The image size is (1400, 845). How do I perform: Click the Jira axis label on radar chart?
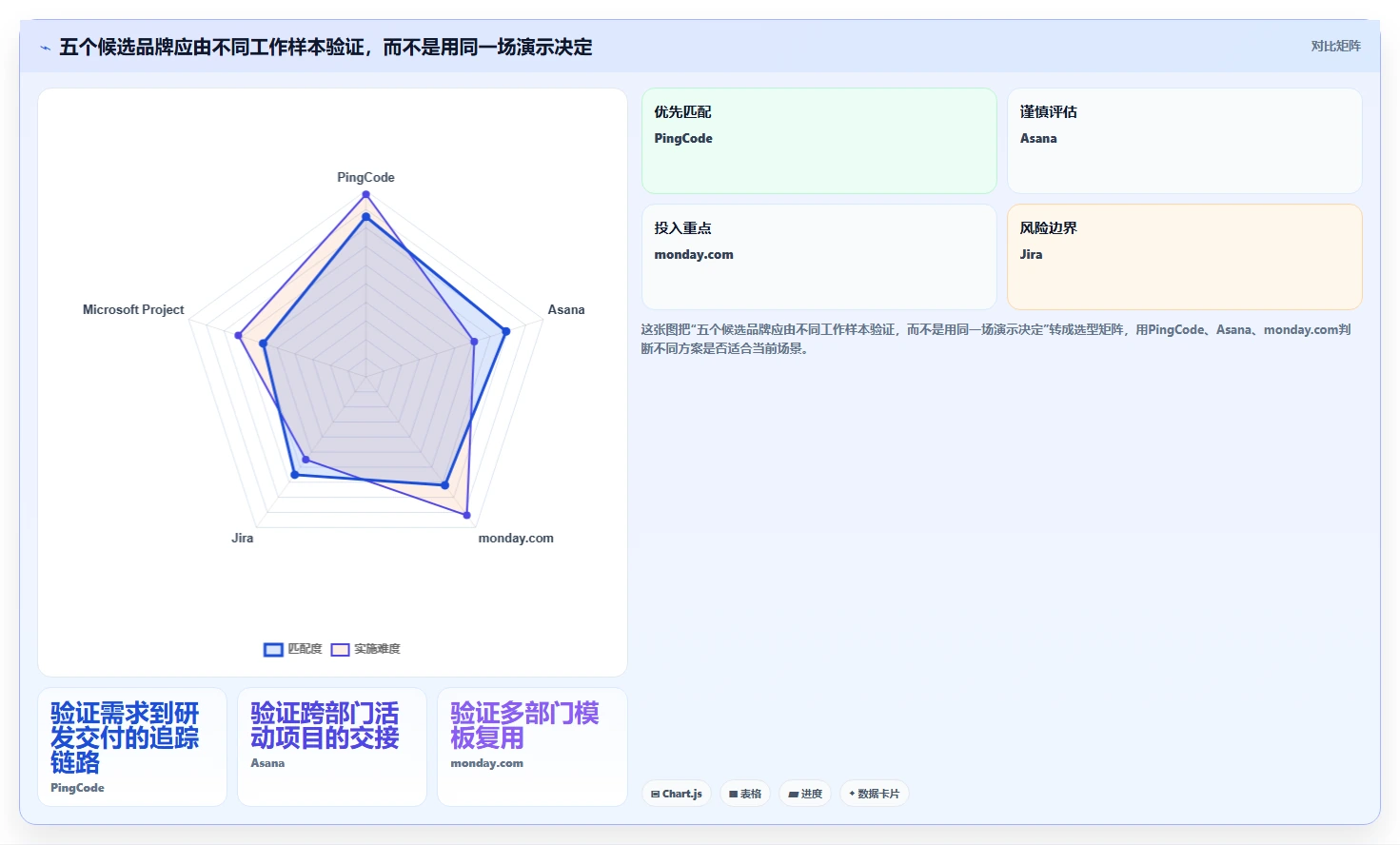pos(243,538)
